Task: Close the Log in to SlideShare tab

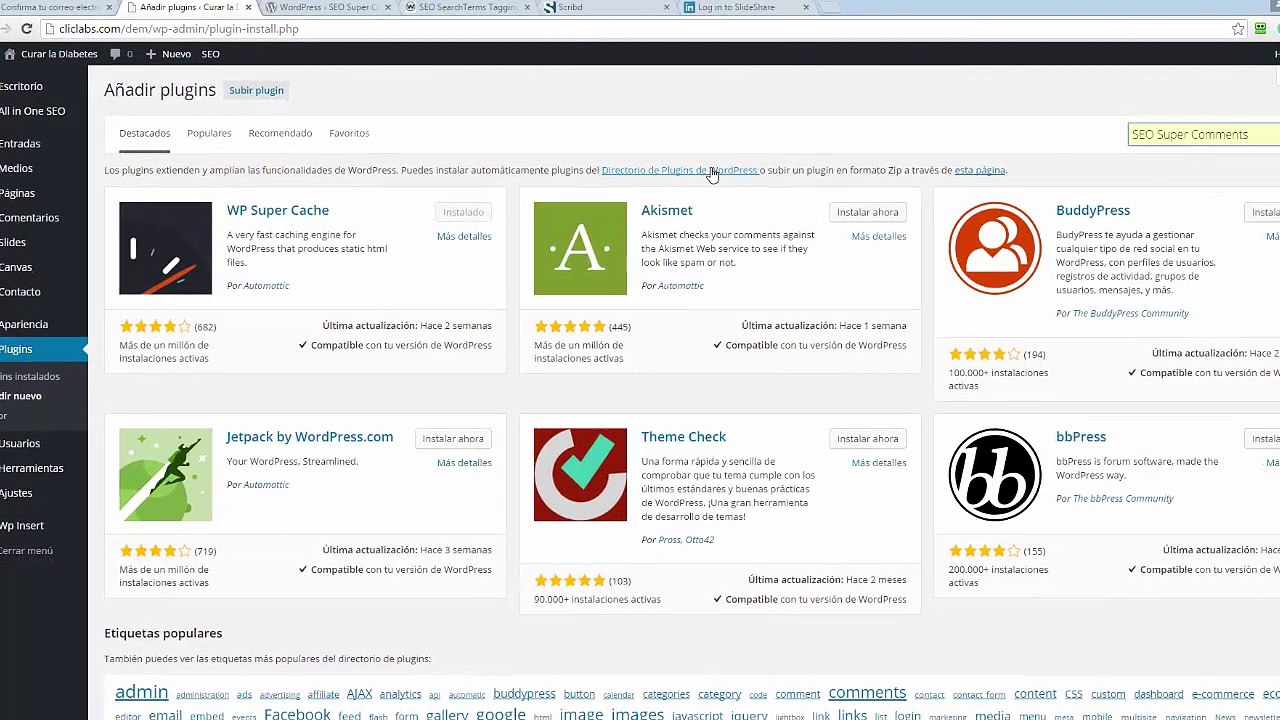Action: point(806,7)
